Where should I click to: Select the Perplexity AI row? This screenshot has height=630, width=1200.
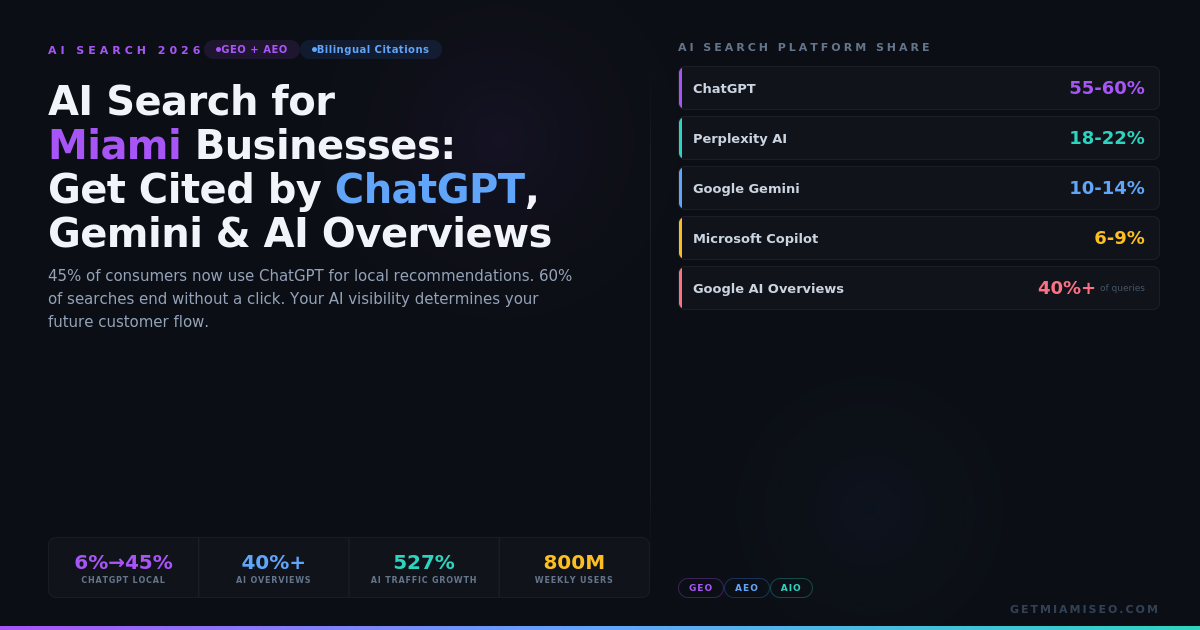(x=918, y=138)
